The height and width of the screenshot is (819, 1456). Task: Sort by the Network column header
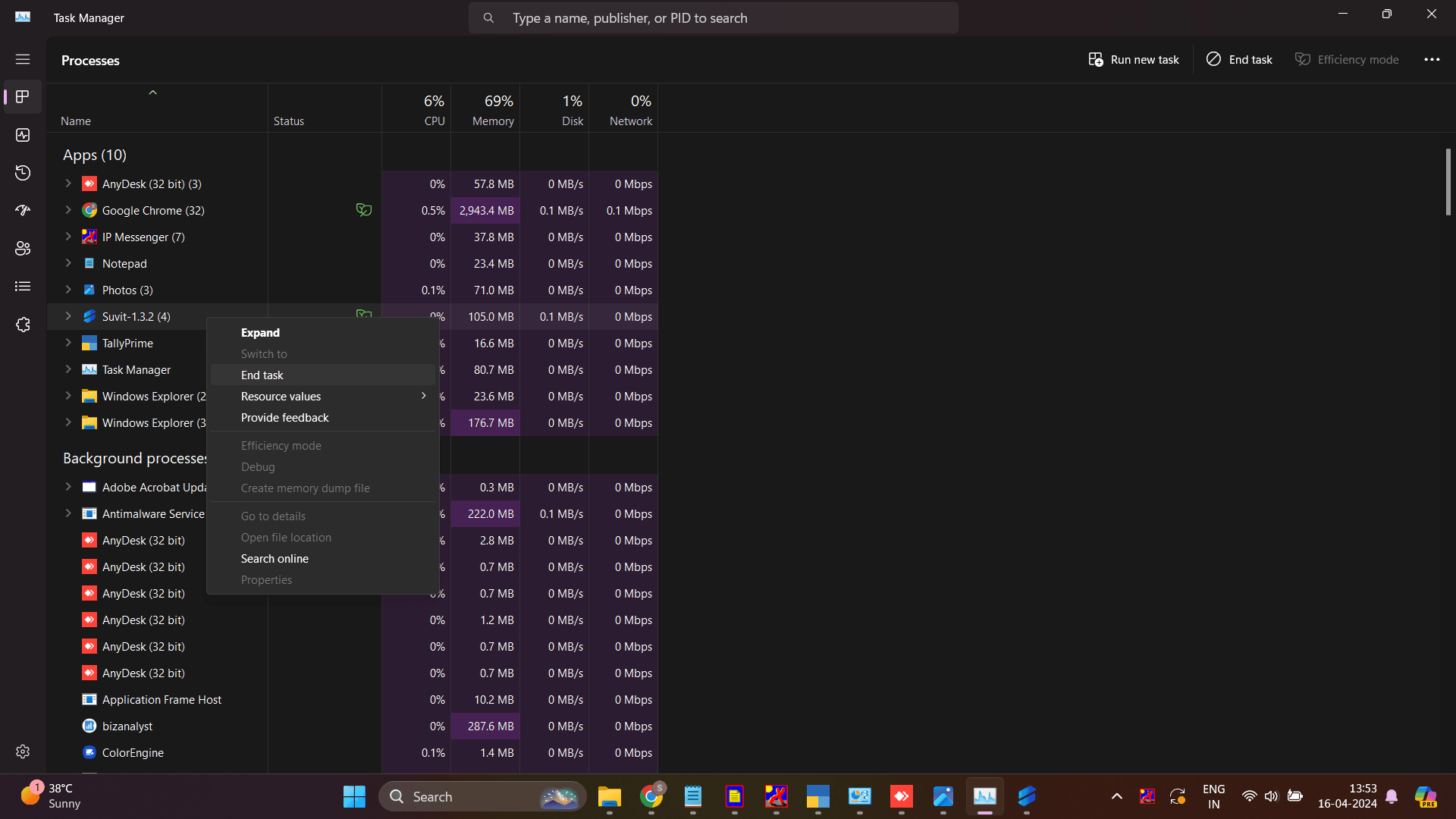pos(623,108)
